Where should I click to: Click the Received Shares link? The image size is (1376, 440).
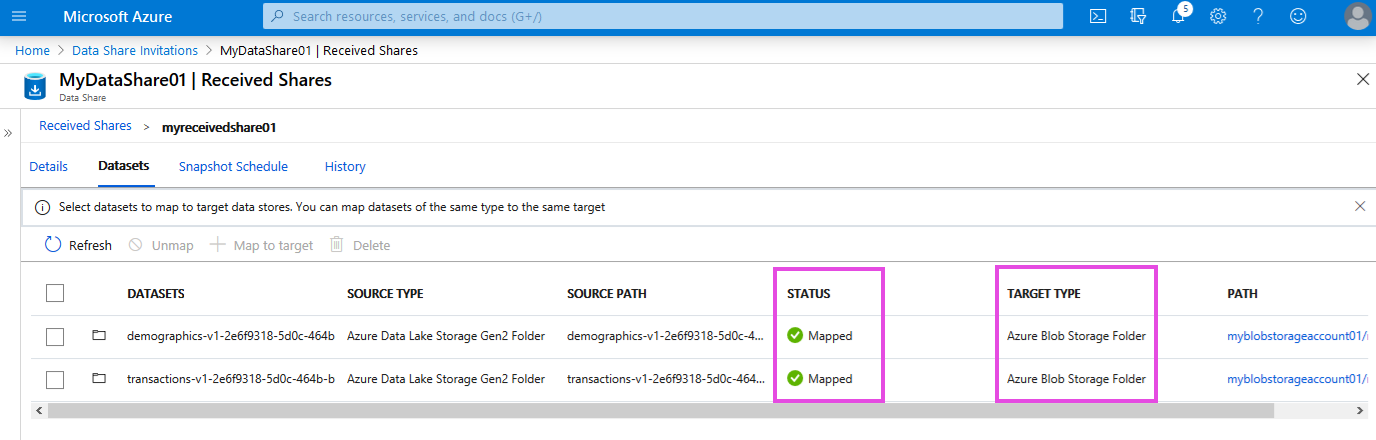click(85, 126)
